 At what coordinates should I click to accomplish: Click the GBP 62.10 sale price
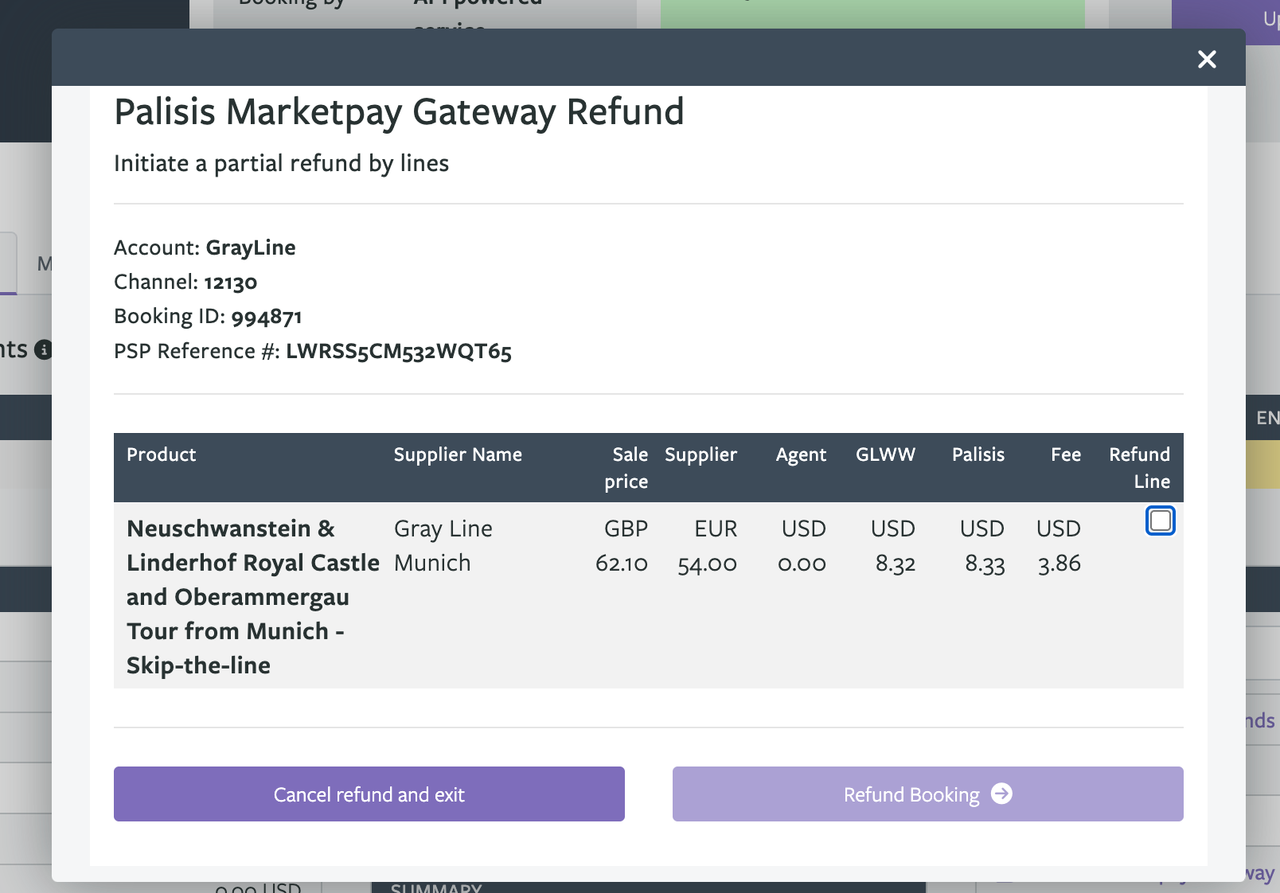click(622, 546)
